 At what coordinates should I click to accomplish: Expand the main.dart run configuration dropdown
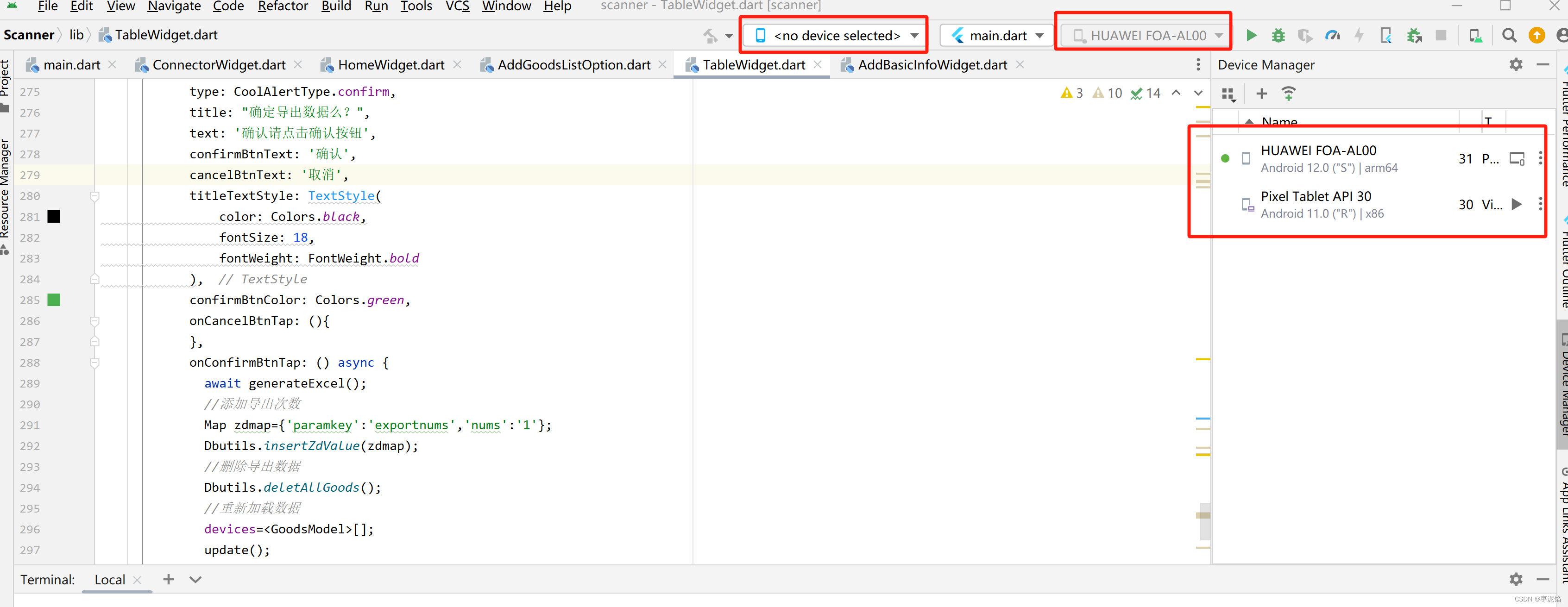coord(999,35)
